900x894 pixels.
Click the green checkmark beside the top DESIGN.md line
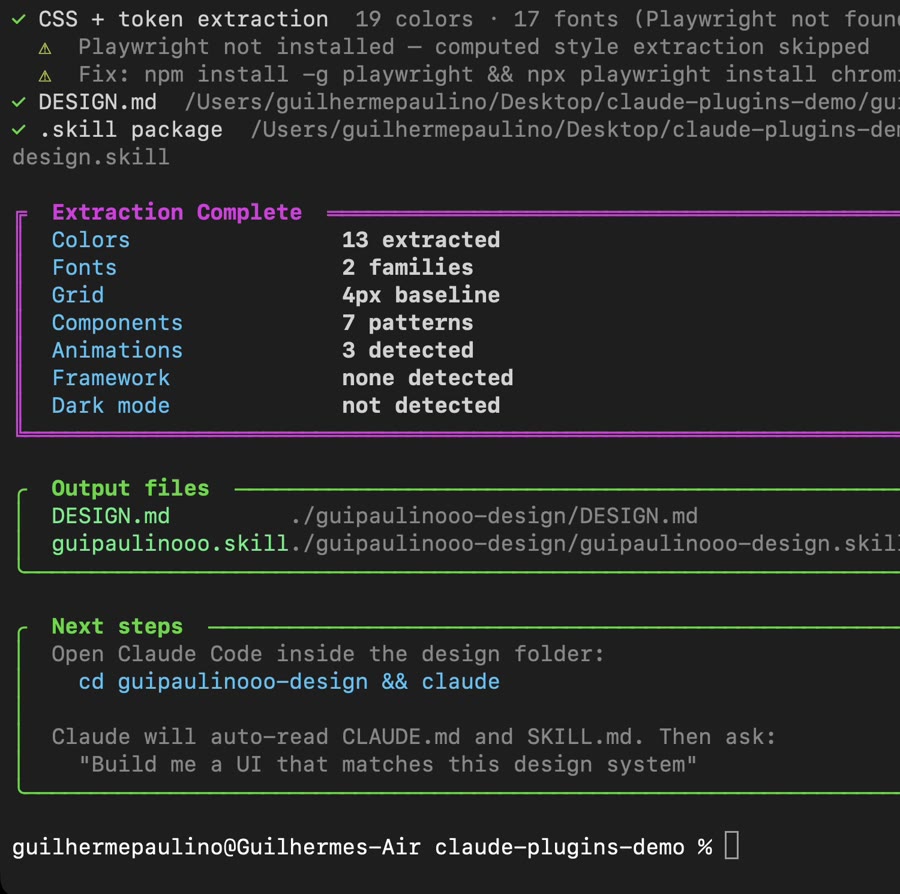click(18, 103)
